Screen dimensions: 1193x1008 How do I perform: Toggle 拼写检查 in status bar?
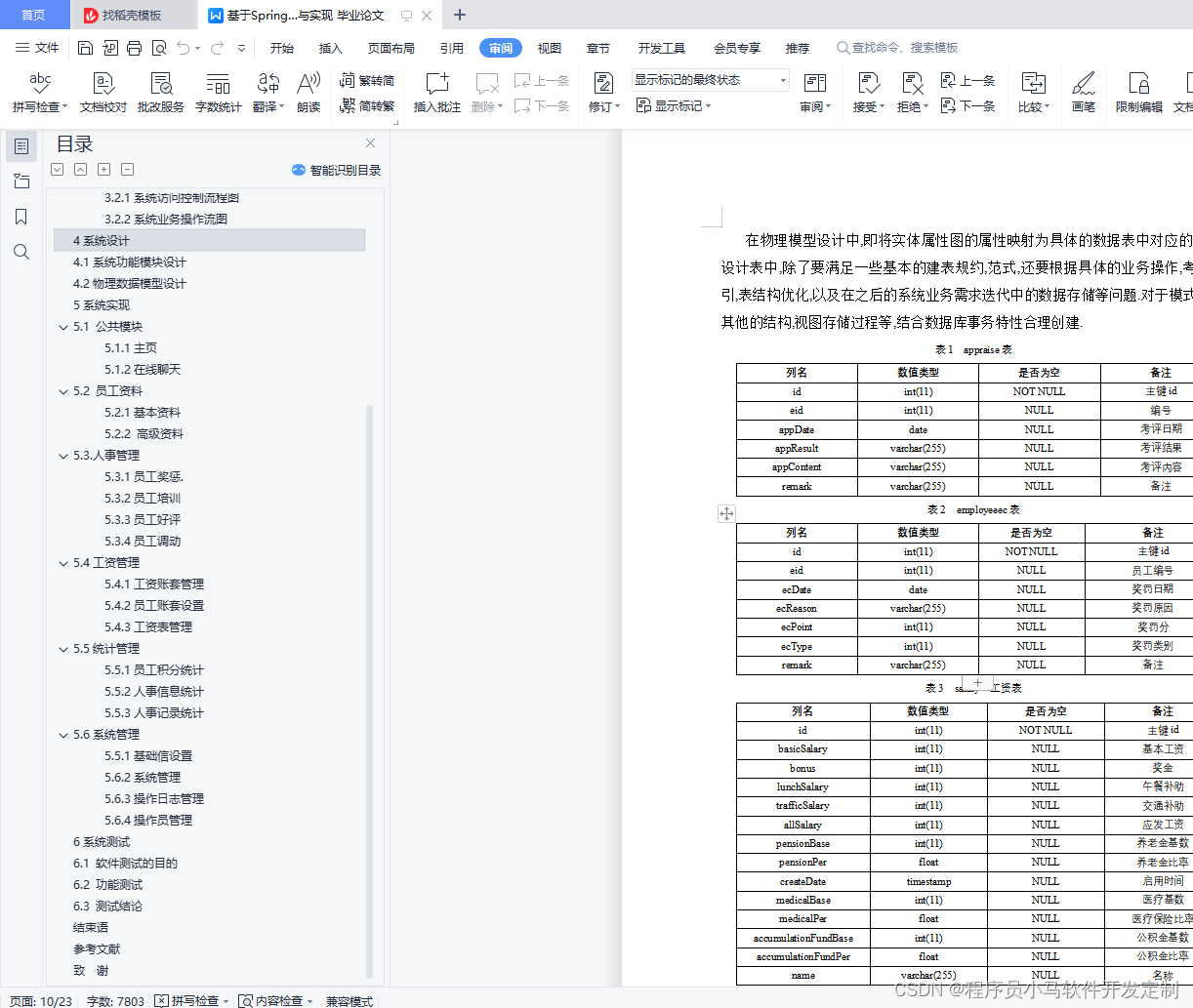click(x=191, y=1000)
